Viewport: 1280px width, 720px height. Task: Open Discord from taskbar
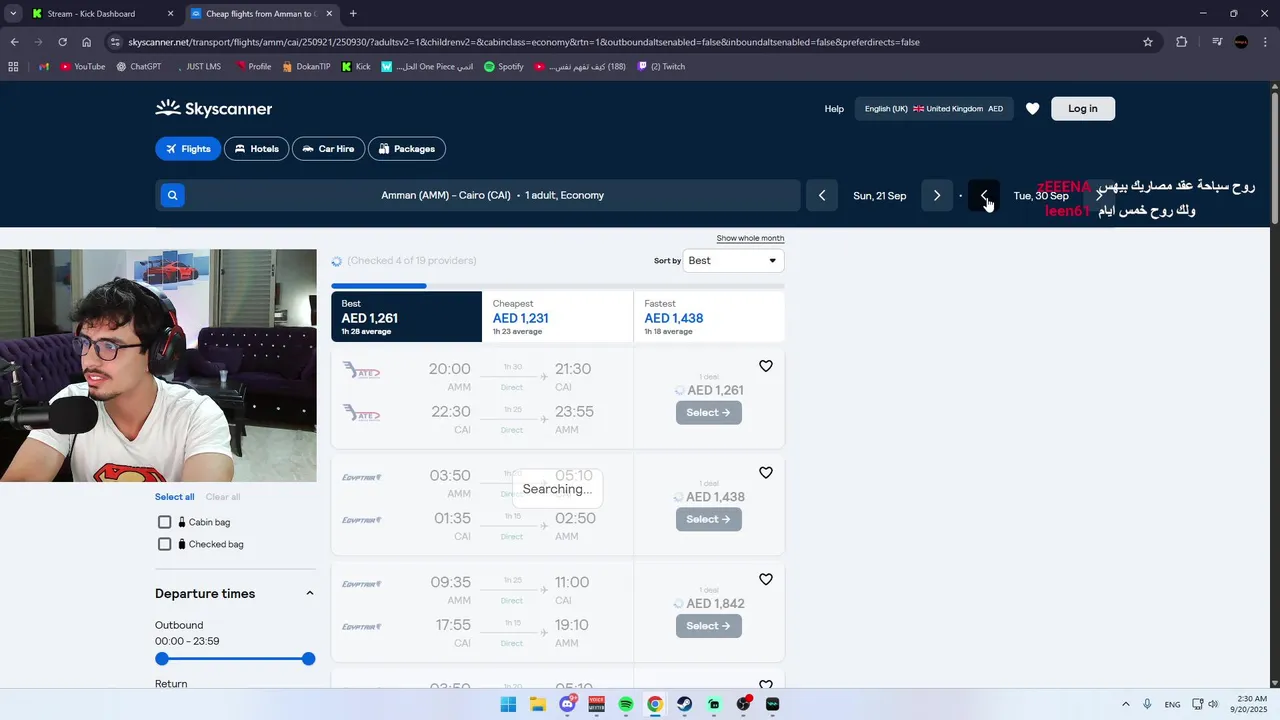tap(567, 704)
